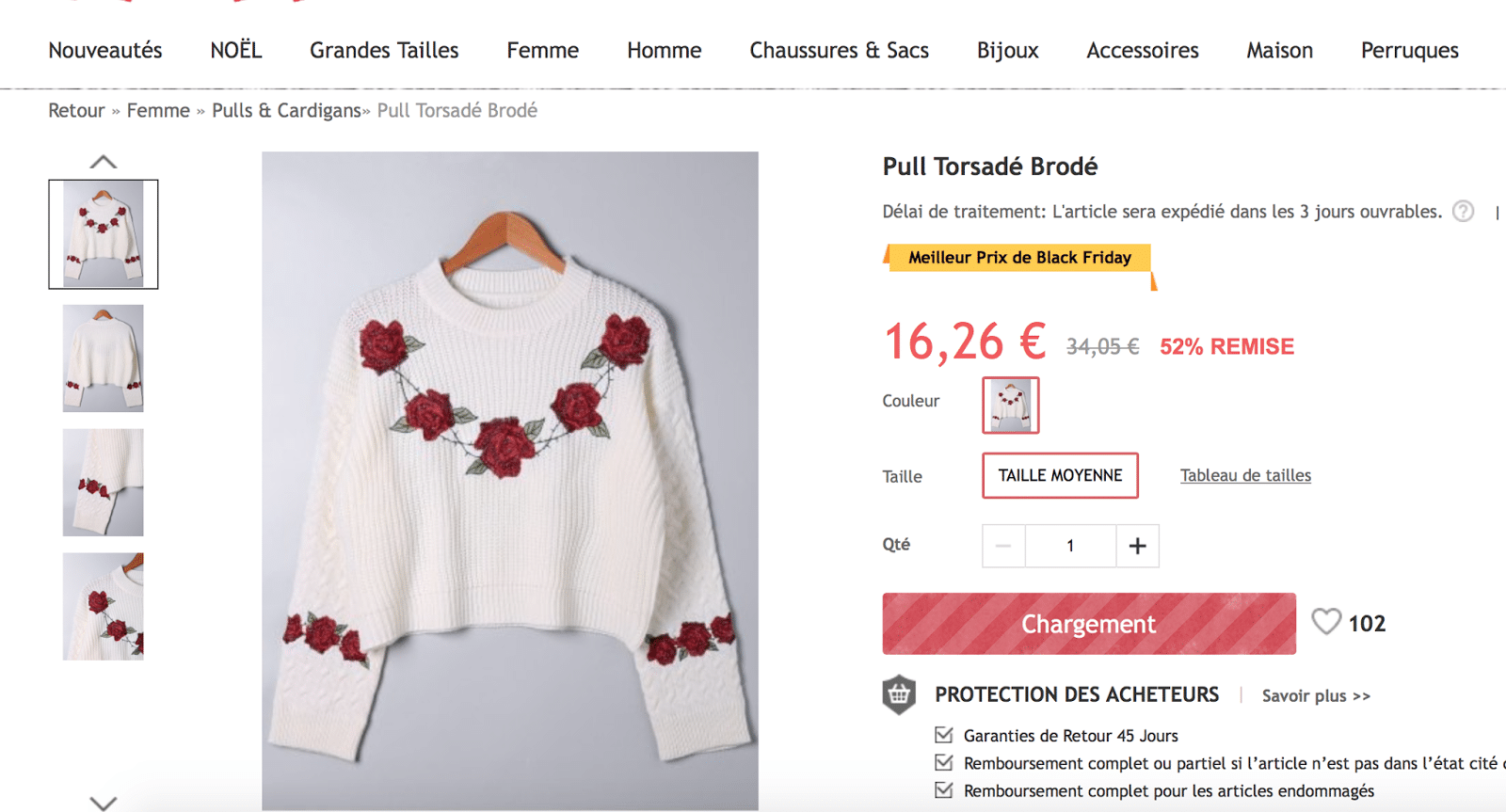
Task: View the second sweater back thumbnail
Action: click(104, 358)
